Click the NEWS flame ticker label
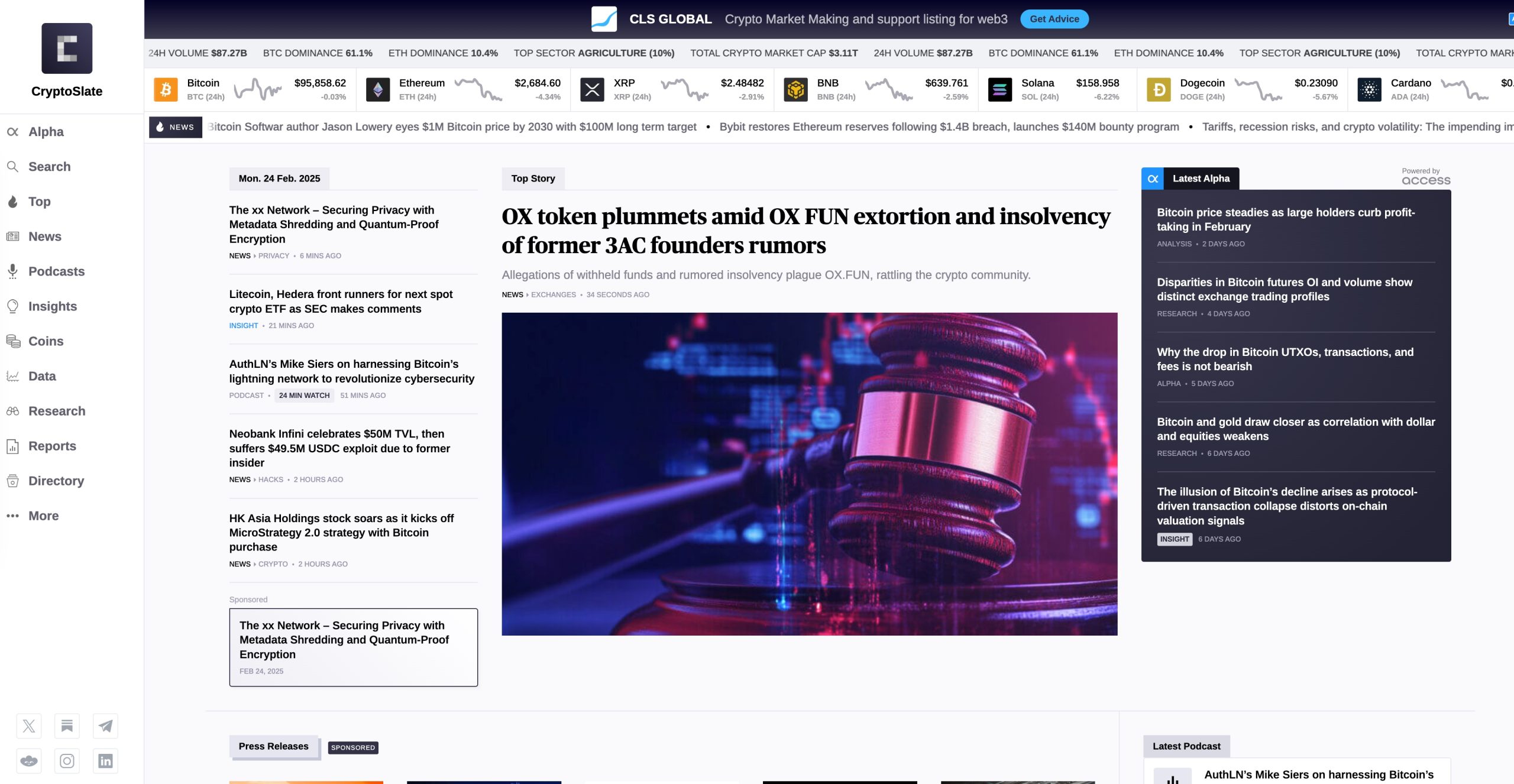The image size is (1514, 784). [176, 127]
